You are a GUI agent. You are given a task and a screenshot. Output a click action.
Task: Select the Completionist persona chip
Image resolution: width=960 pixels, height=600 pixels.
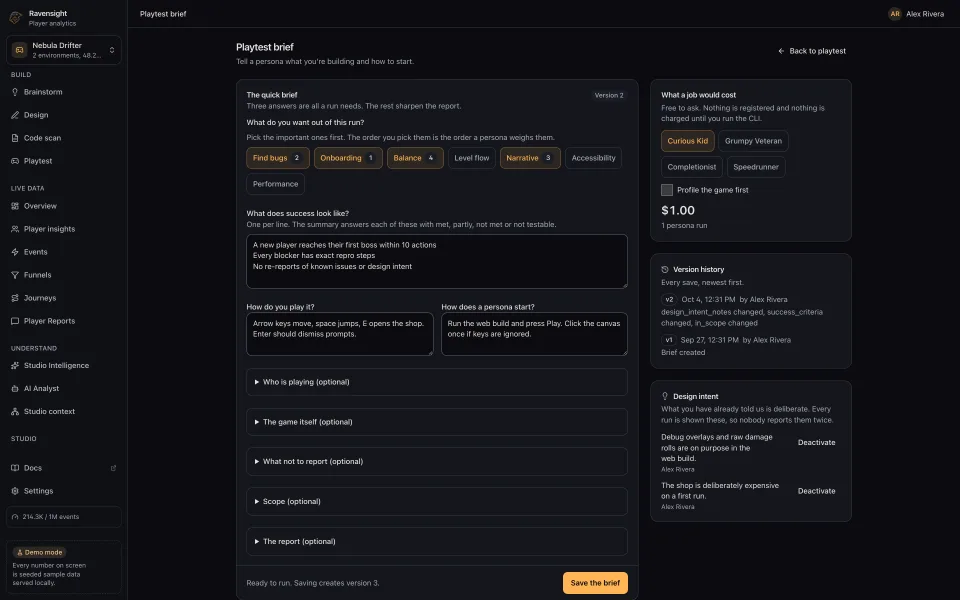[692, 167]
